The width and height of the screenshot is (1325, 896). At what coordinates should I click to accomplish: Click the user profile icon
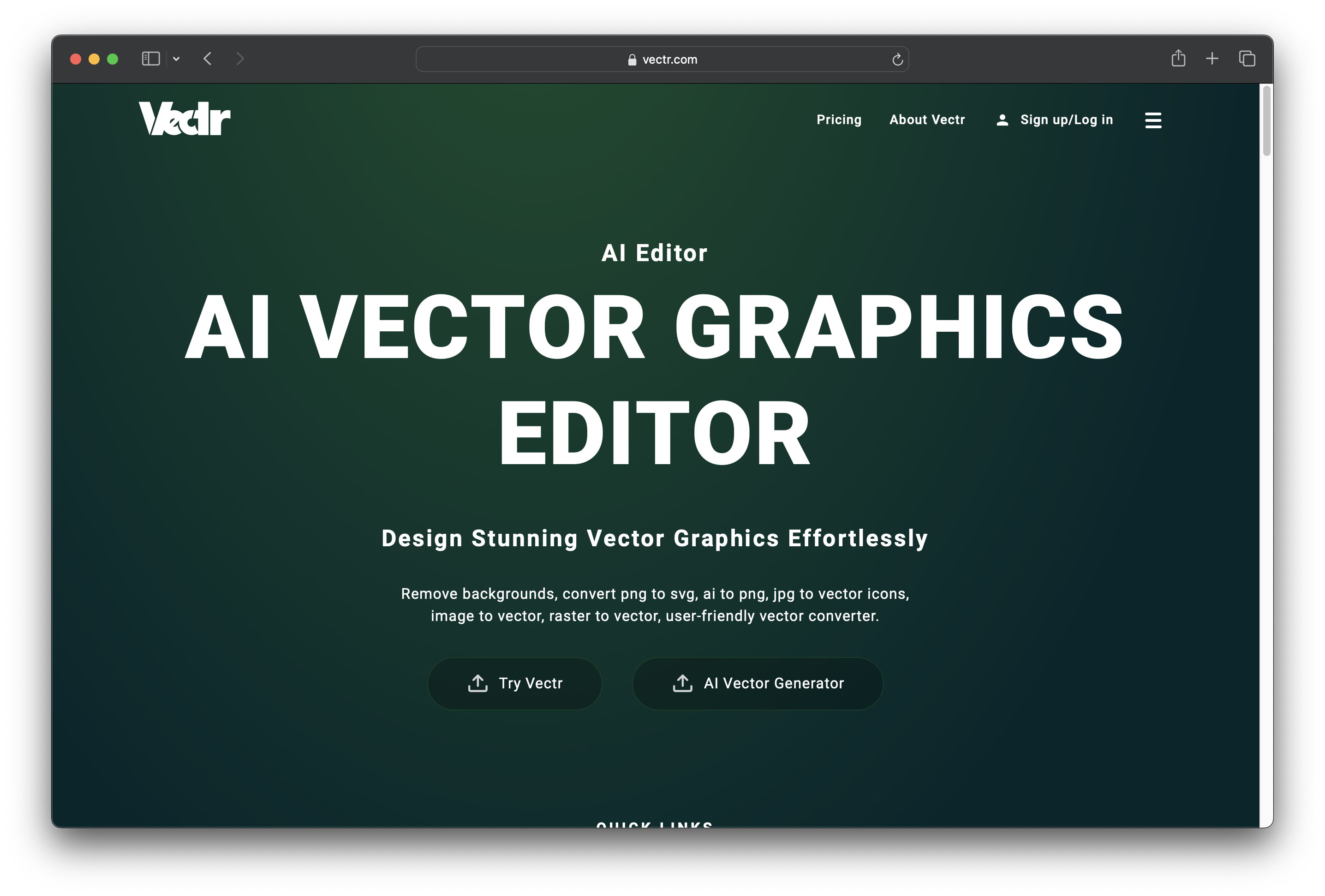click(1002, 120)
